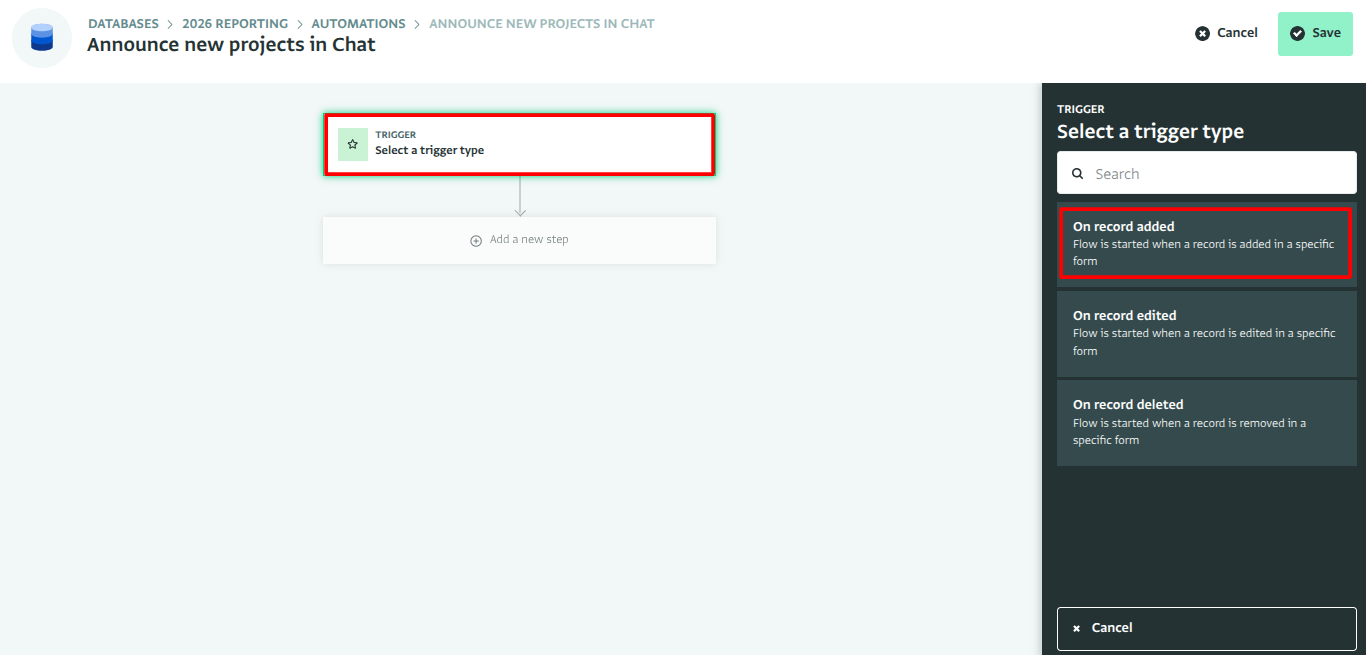Click Cancel at bottom of trigger panel
Viewport: 1366px width, 655px height.
(x=1207, y=628)
